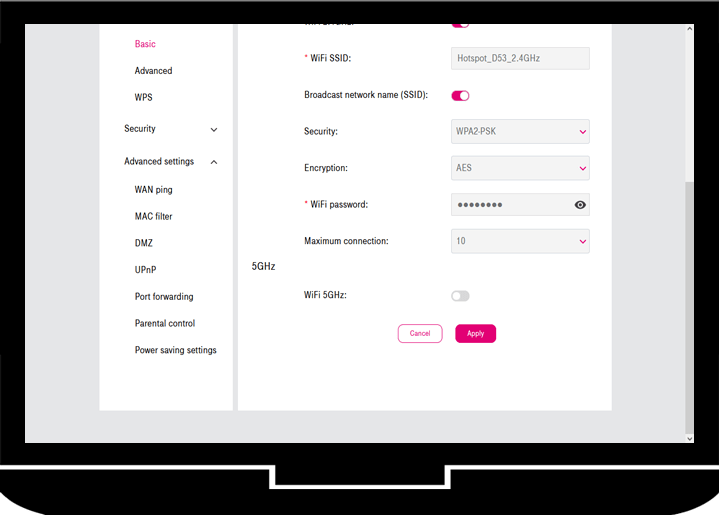This screenshot has width=719, height=515.
Task: Open the Security type dropdown
Action: click(x=520, y=132)
